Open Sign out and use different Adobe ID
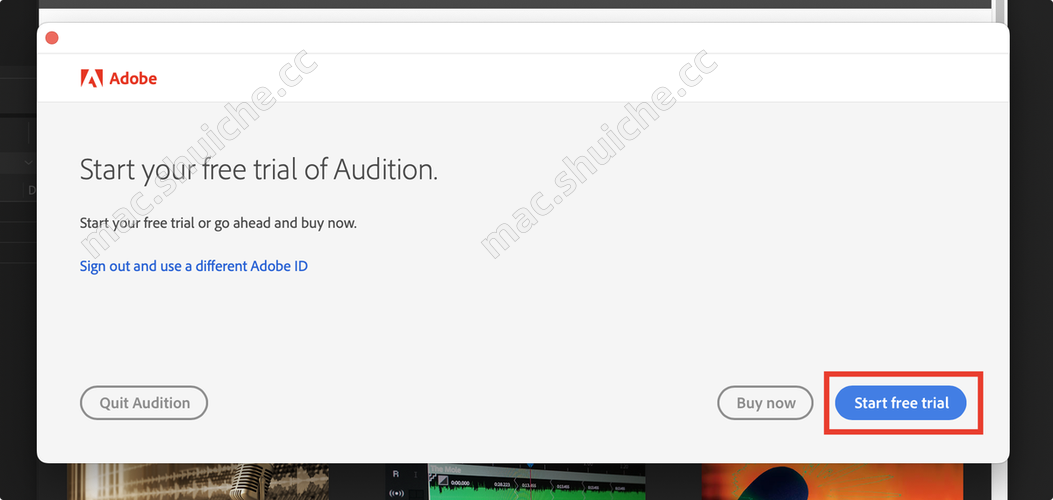The width and height of the screenshot is (1053, 500). click(193, 266)
